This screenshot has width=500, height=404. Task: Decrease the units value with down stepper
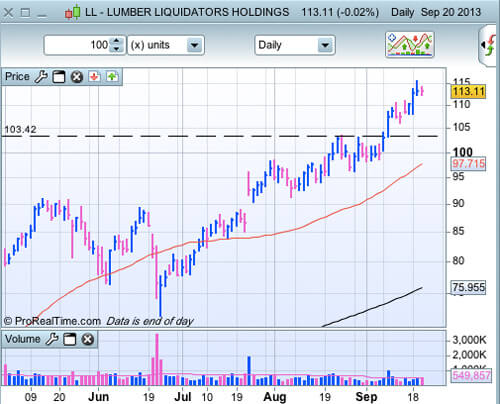pyautogui.click(x=116, y=49)
